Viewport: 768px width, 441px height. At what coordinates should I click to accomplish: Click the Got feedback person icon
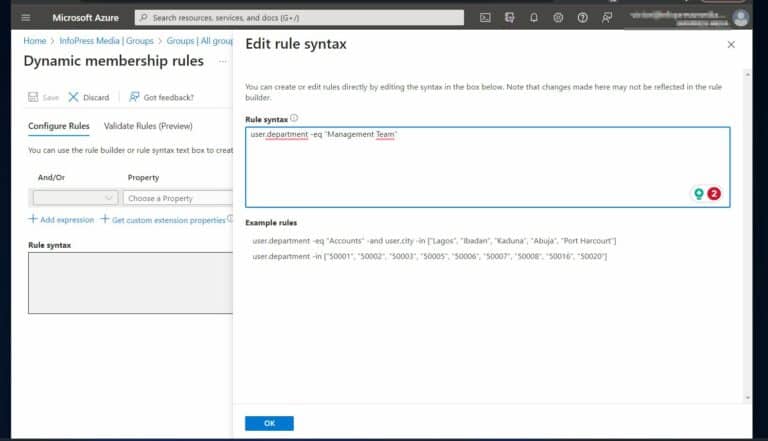point(134,97)
